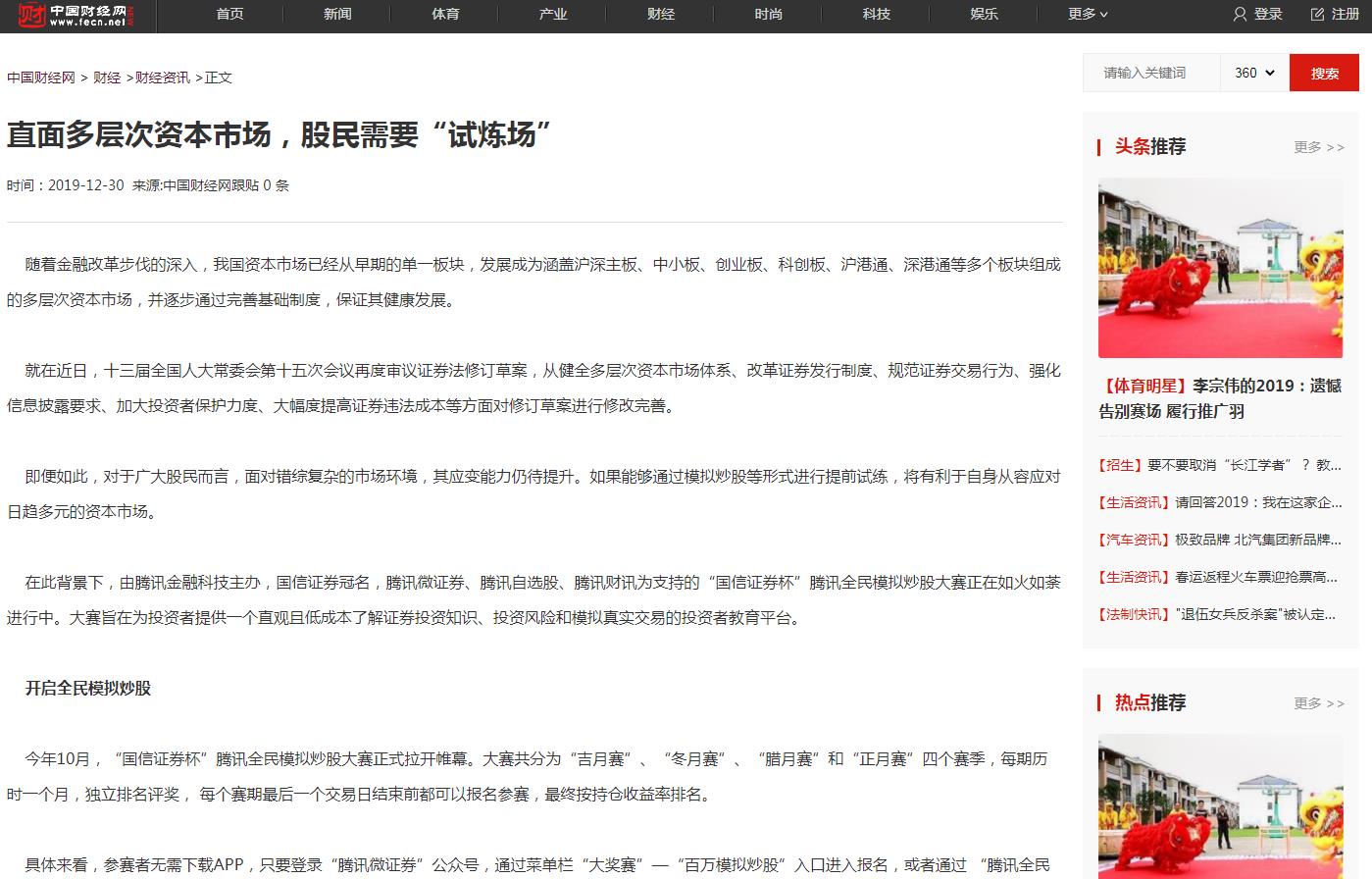Open the 财经 nav item
The image size is (1372, 879).
click(x=661, y=14)
